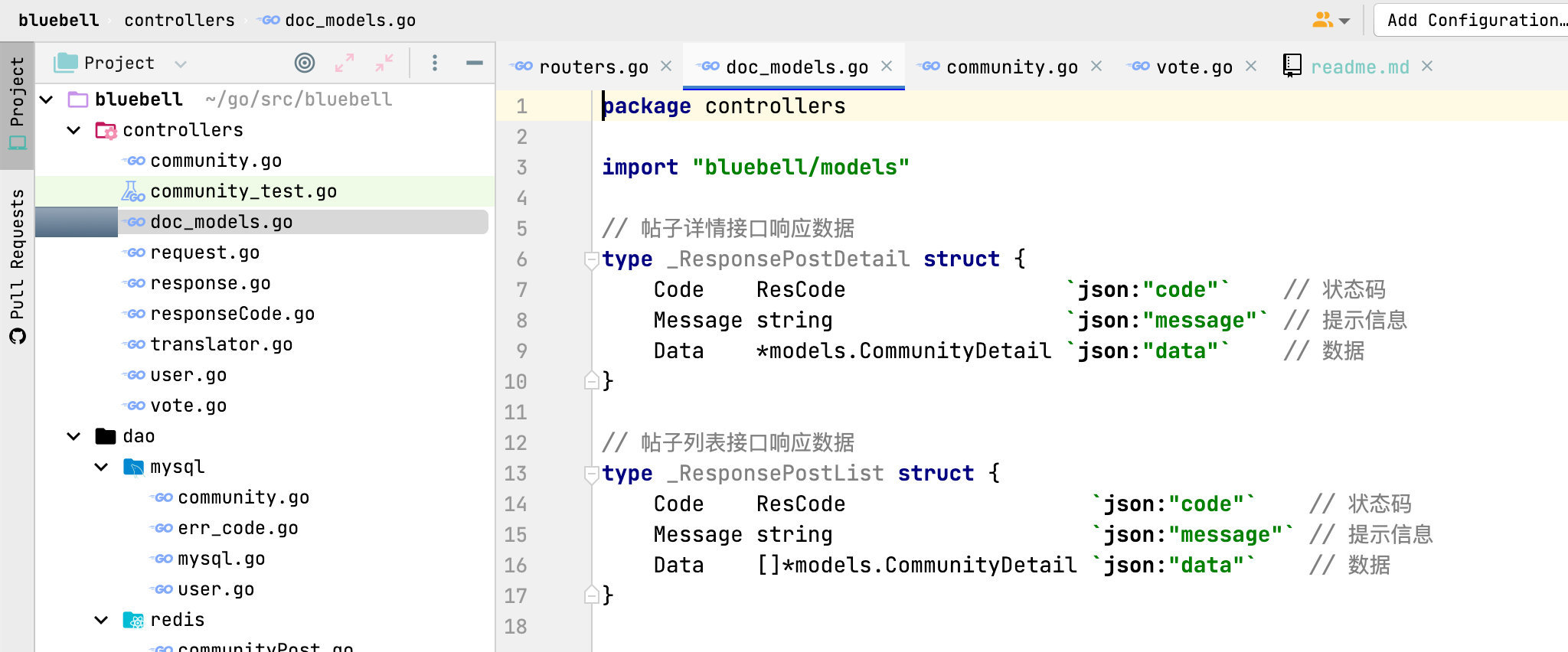Select the dao folder
The image size is (1568, 652).
139,436
